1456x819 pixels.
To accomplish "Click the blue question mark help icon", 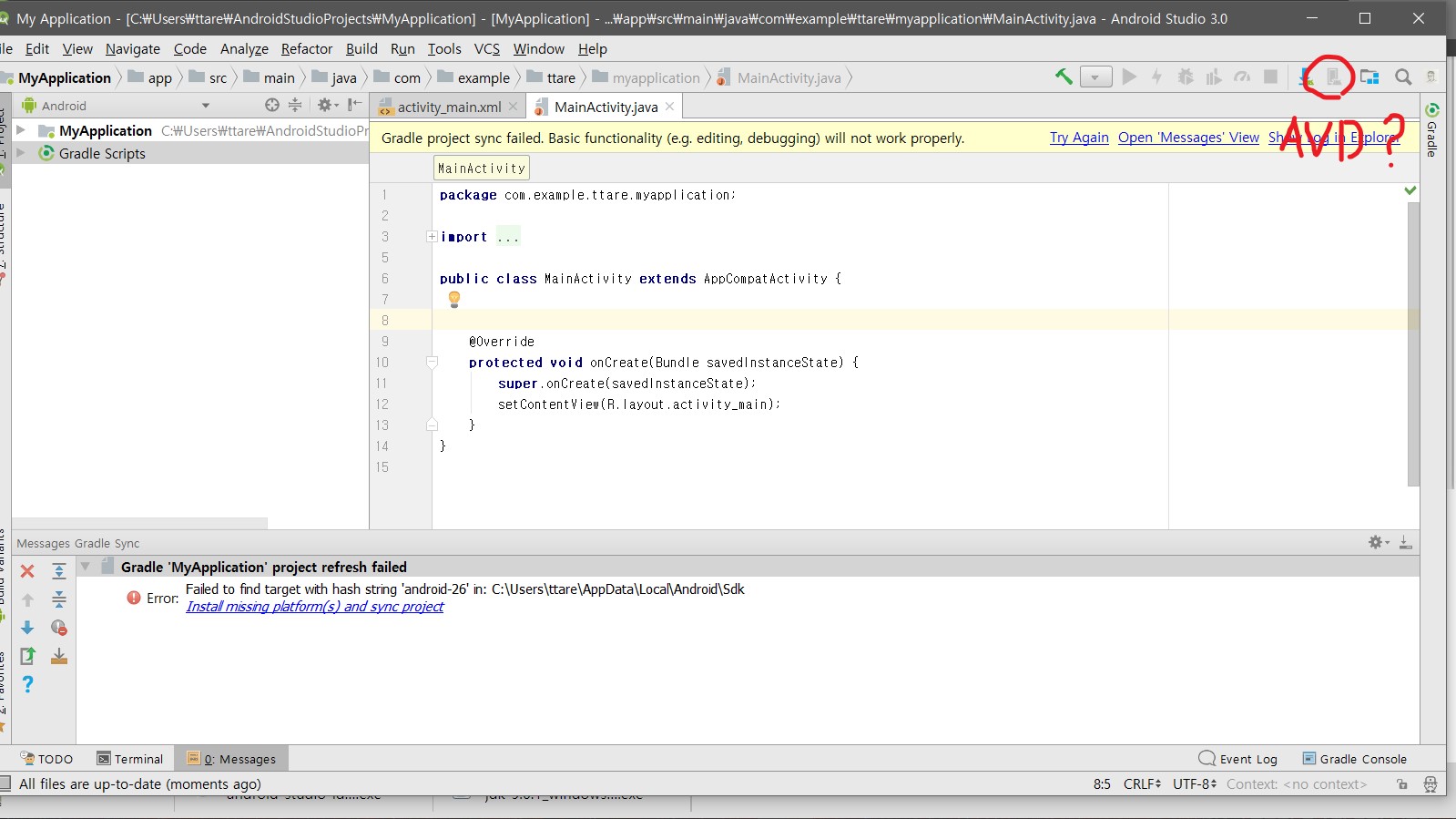I will (x=27, y=684).
